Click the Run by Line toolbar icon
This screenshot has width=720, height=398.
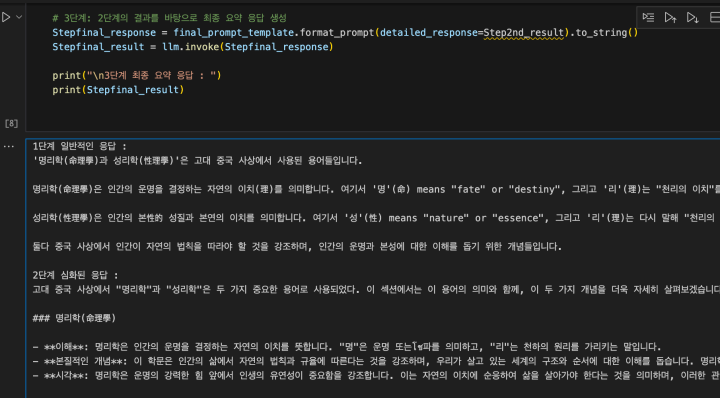coord(648,17)
